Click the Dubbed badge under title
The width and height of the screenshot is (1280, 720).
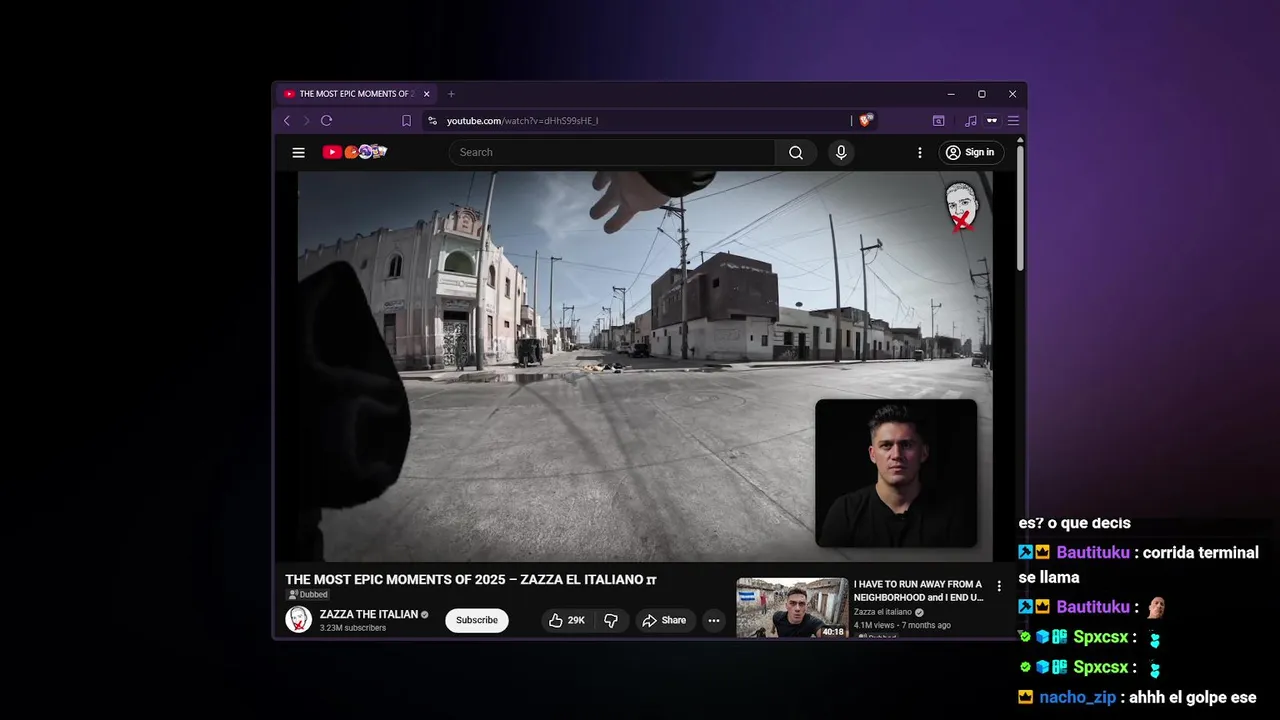(308, 594)
